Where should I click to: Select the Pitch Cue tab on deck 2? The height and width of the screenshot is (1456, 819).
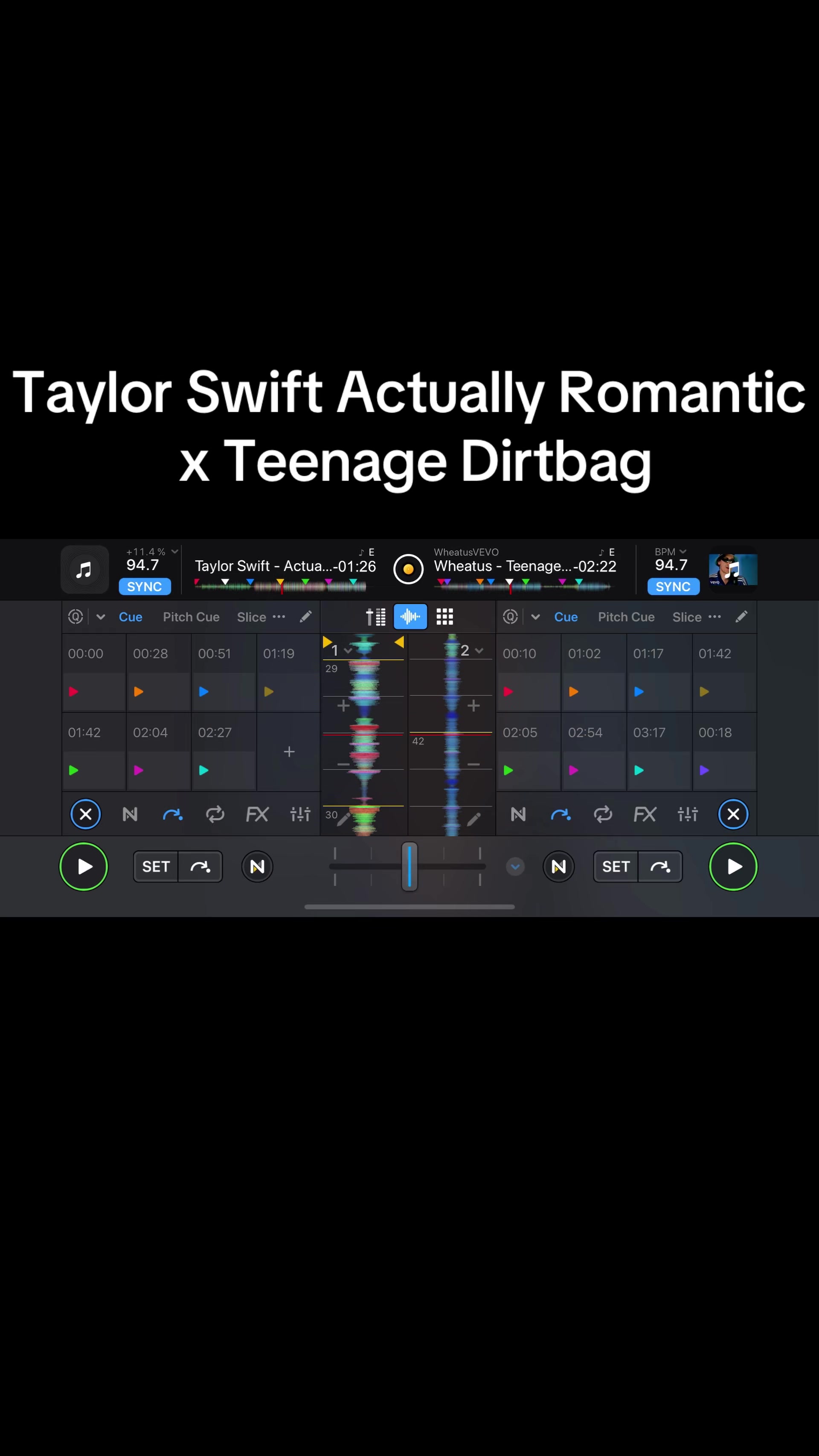(x=626, y=617)
